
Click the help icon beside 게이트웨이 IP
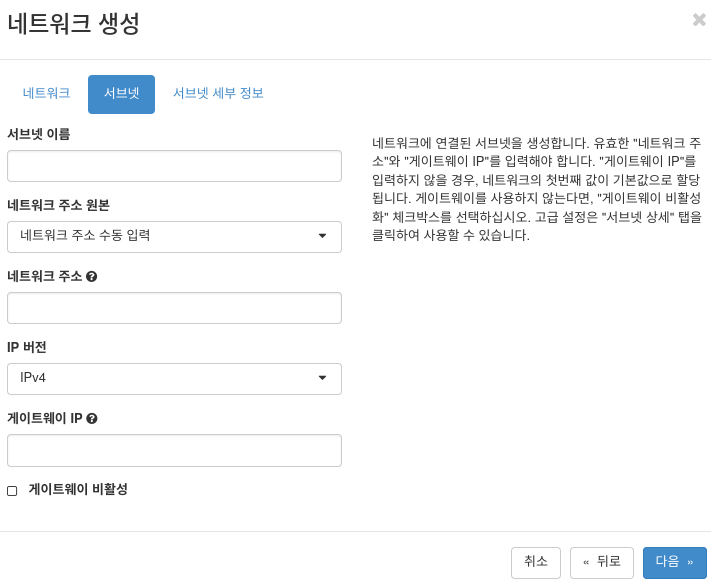coord(92,419)
